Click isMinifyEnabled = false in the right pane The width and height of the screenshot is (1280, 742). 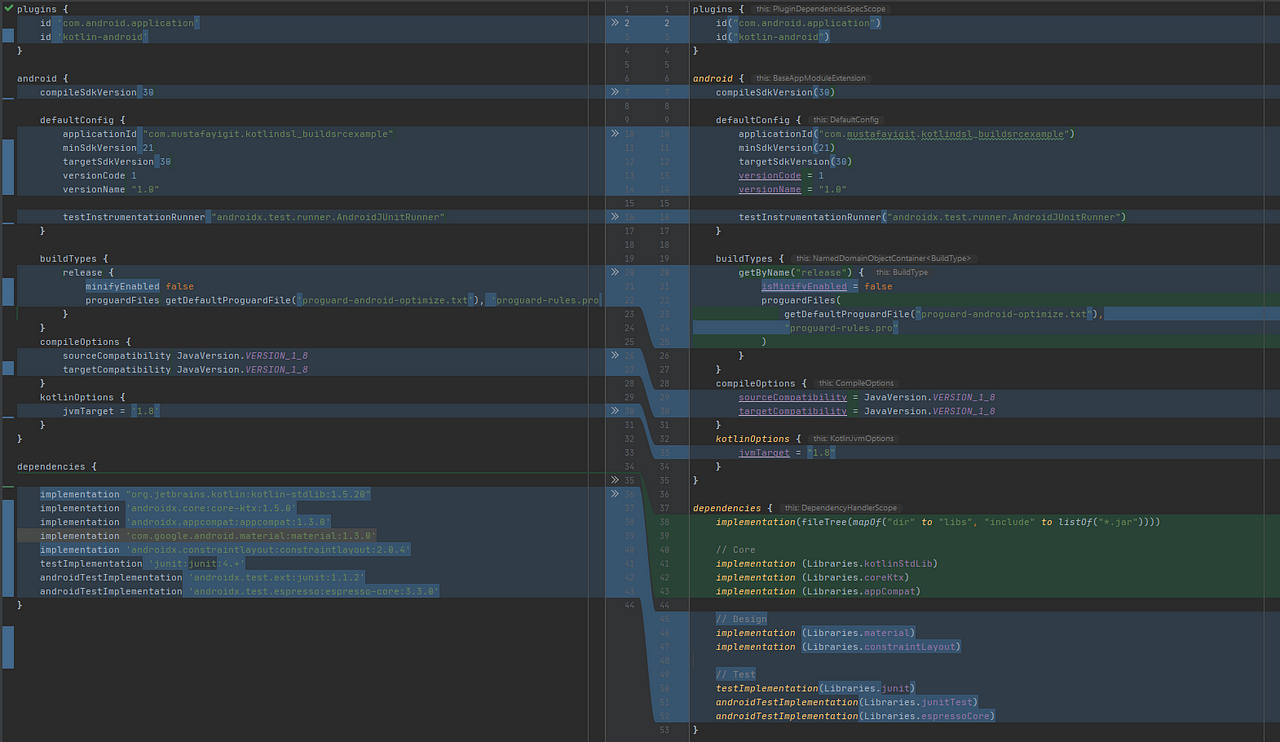[x=827, y=286]
